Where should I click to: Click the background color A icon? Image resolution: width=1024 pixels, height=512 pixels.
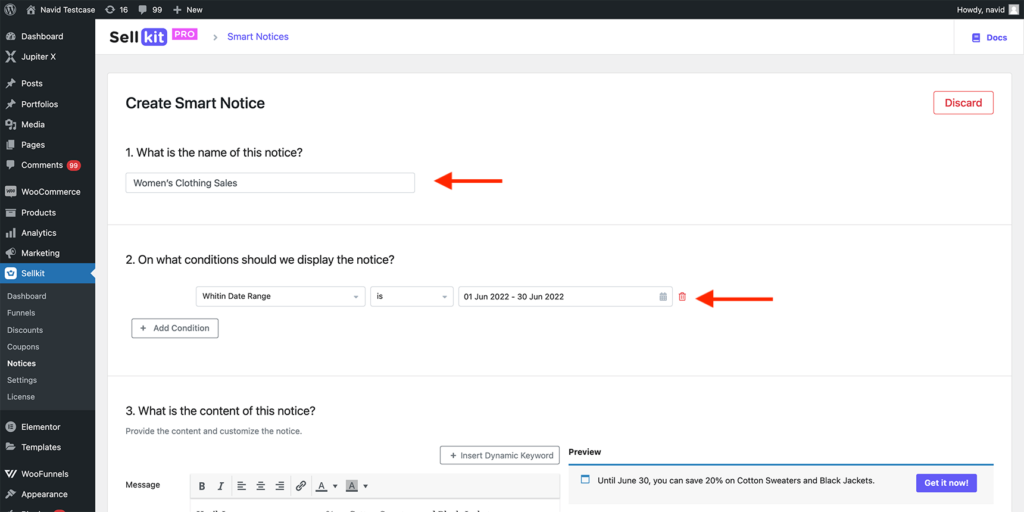coord(351,486)
